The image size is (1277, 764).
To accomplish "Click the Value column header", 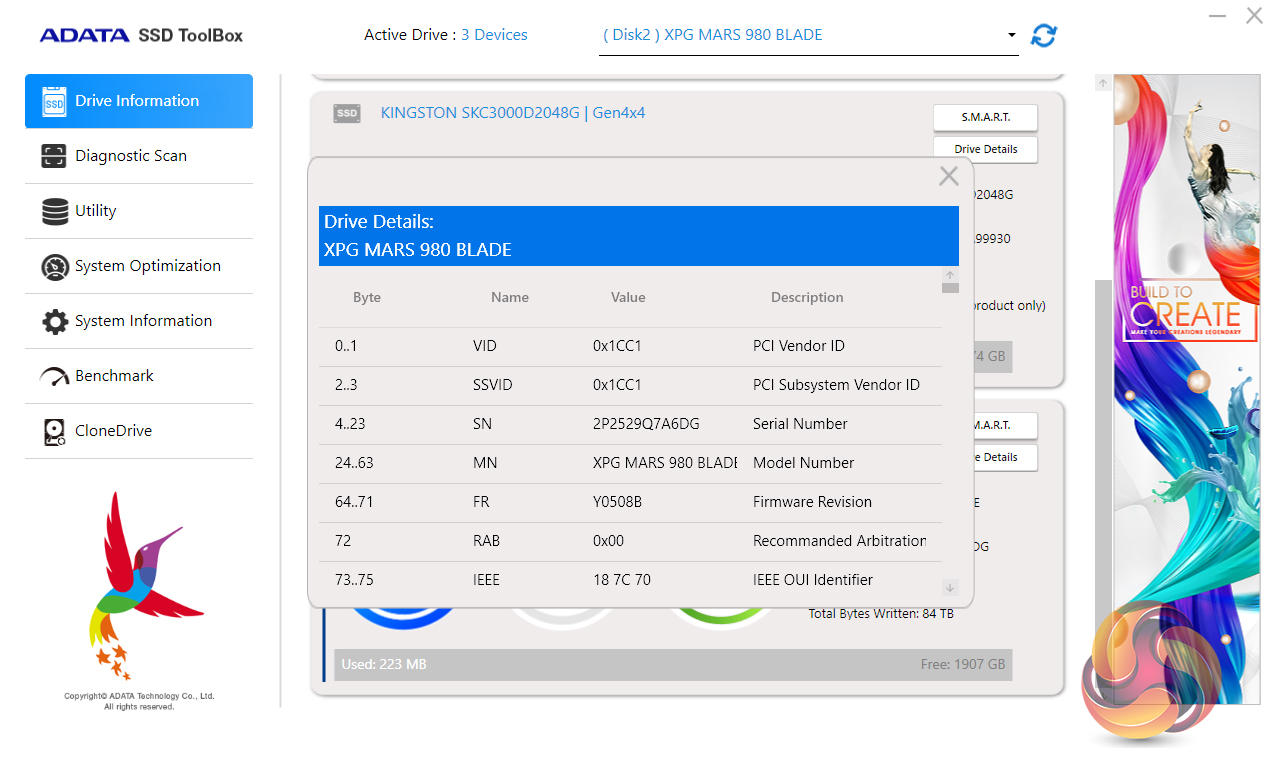I will click(x=628, y=297).
